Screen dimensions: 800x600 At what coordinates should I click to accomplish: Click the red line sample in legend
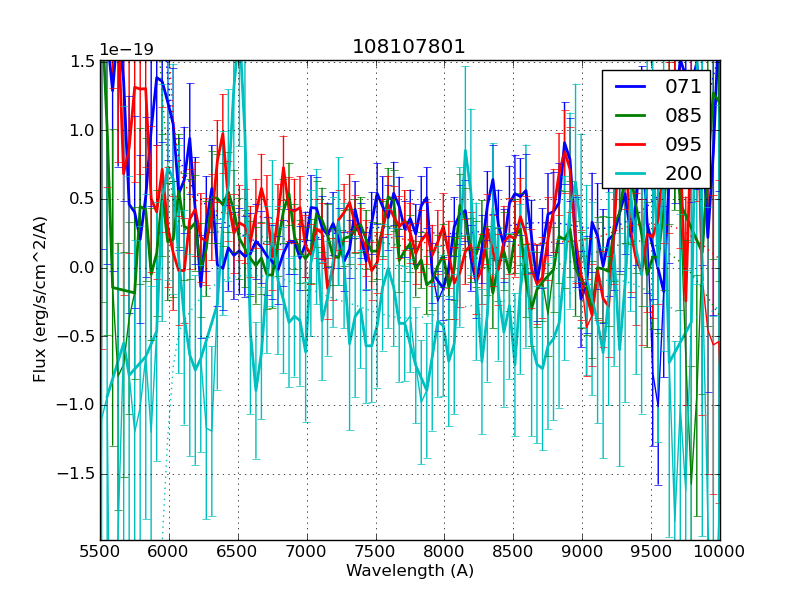632,145
